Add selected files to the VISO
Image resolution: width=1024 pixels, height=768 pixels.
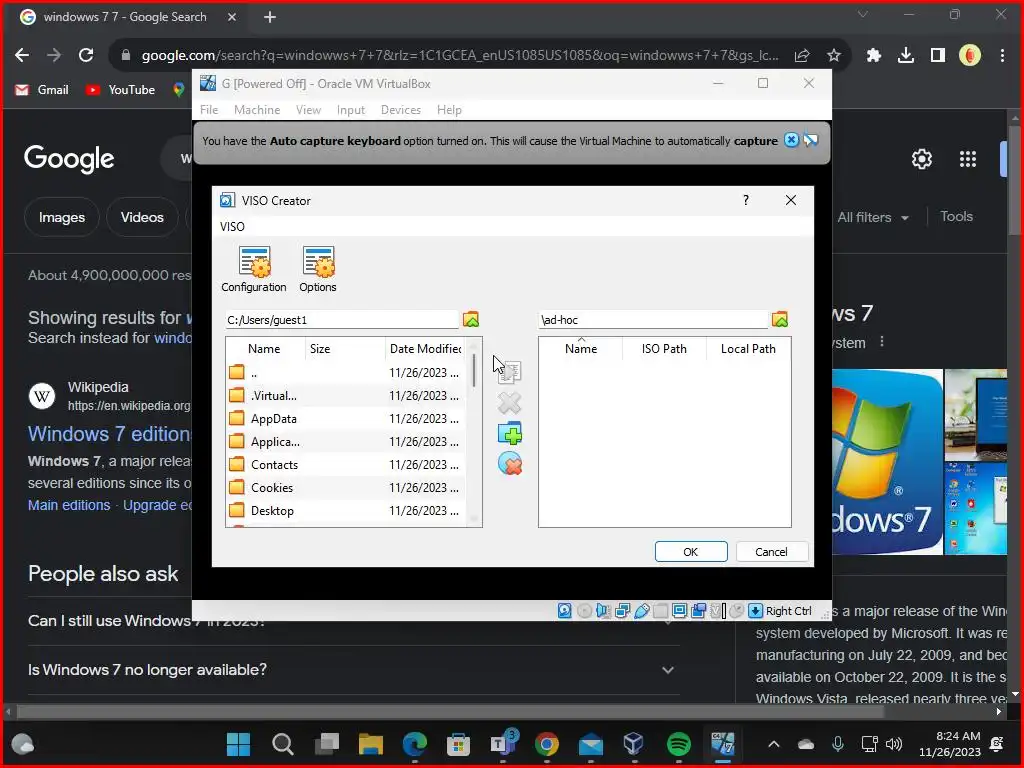click(x=509, y=372)
